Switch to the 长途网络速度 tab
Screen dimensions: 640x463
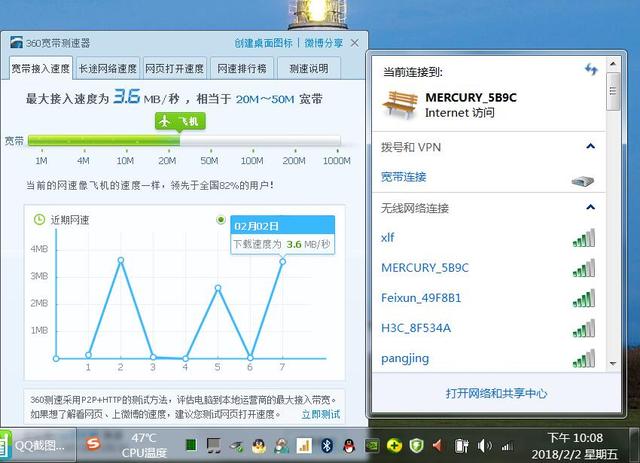click(108, 68)
